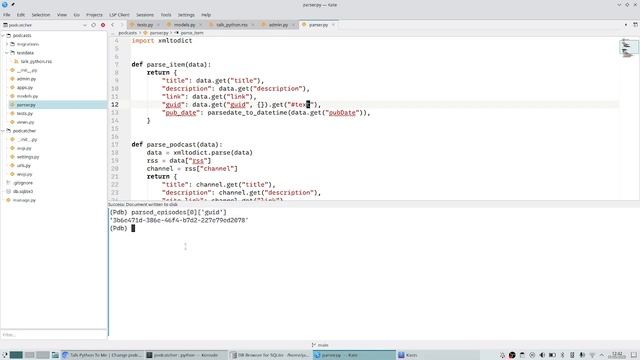
Task: Open .gitignore in project tree
Action: pyautogui.click(x=22, y=183)
